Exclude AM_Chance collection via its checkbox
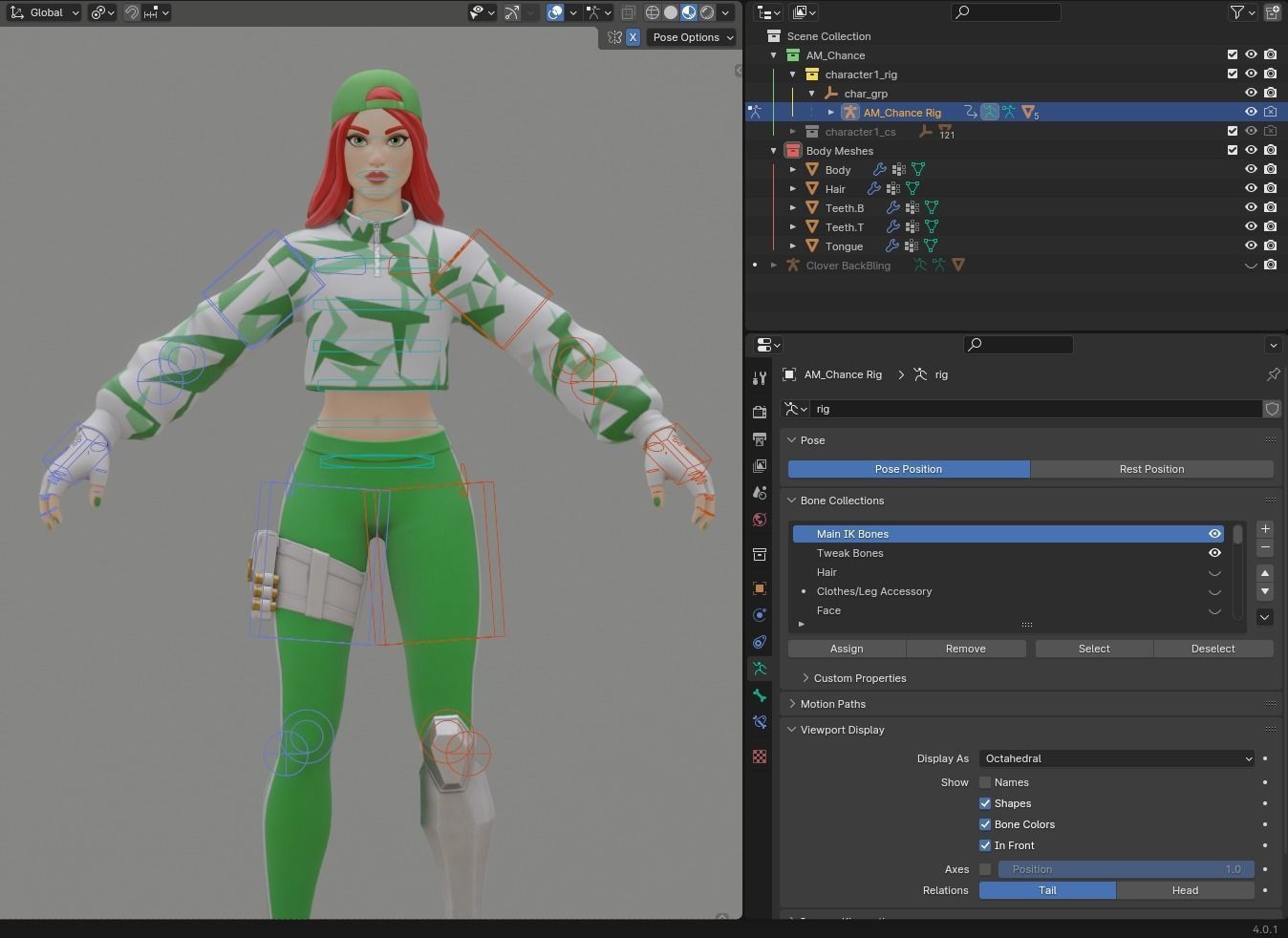 tap(1233, 54)
